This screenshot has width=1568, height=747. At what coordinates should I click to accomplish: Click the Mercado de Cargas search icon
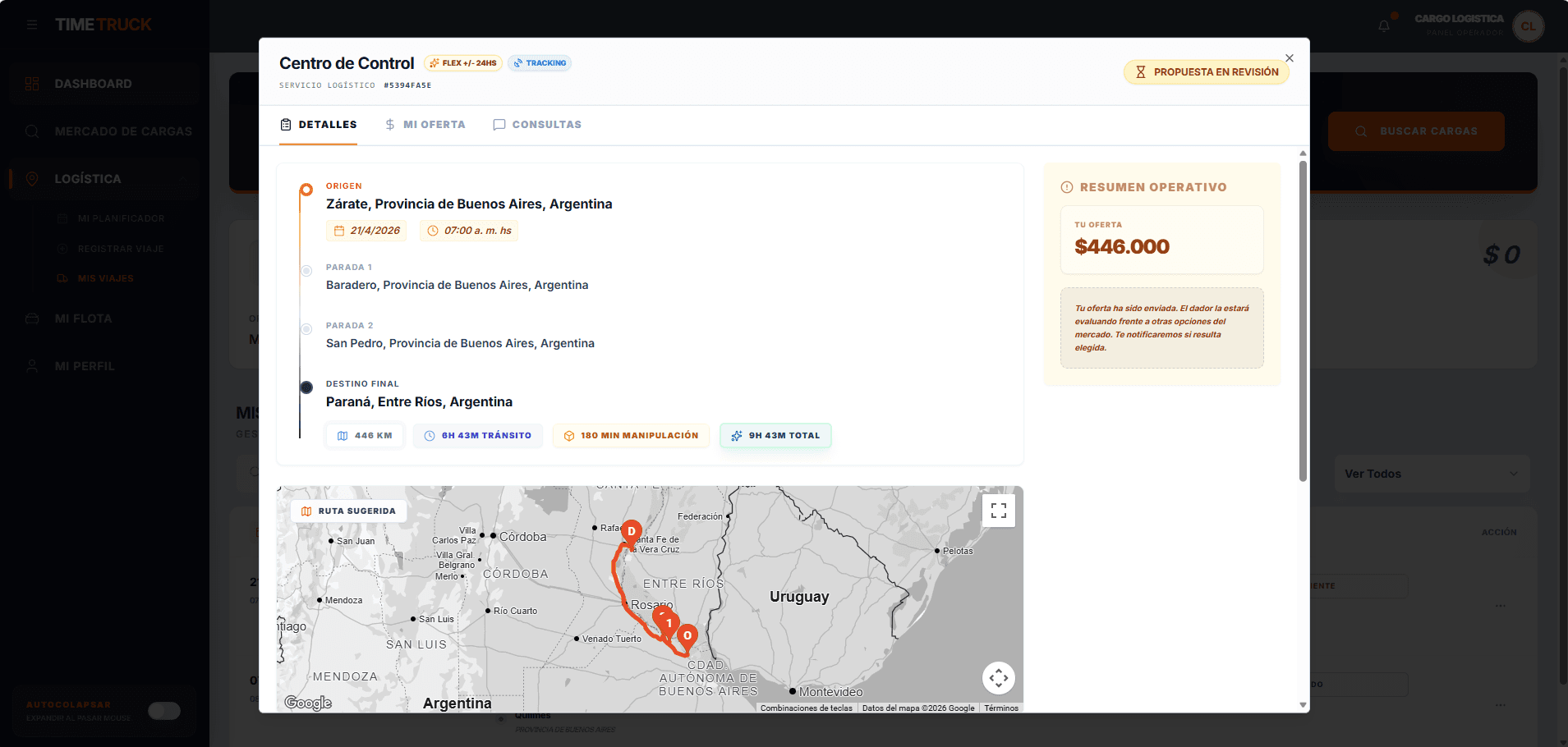click(x=32, y=131)
